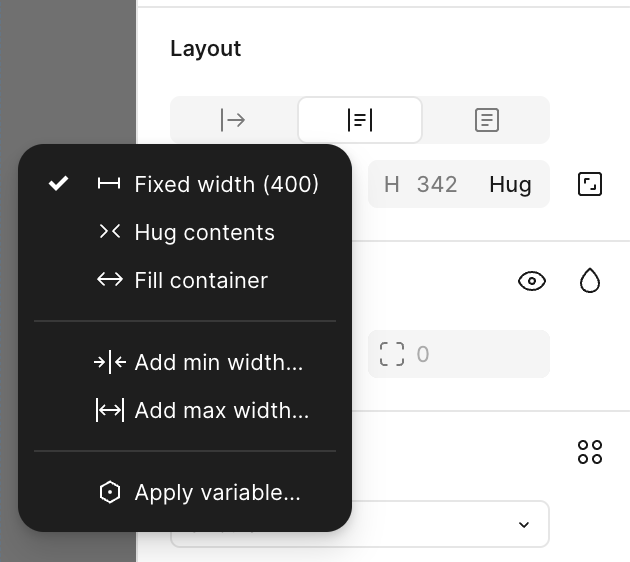Select wrap layout direction icon
The width and height of the screenshot is (630, 562).
tap(486, 120)
